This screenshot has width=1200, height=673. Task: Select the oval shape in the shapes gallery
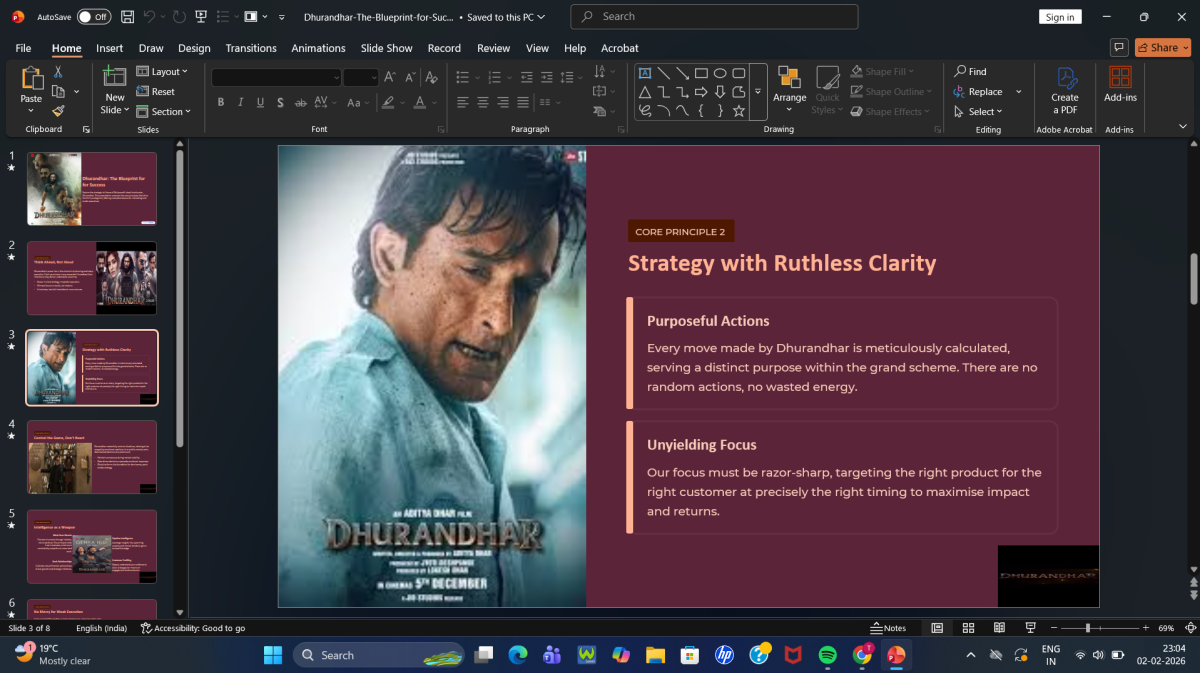[720, 73]
